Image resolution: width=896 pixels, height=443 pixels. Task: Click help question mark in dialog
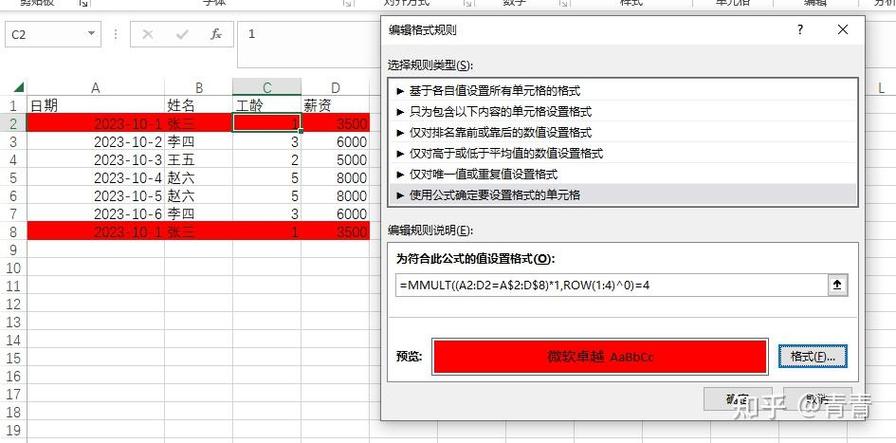[800, 30]
